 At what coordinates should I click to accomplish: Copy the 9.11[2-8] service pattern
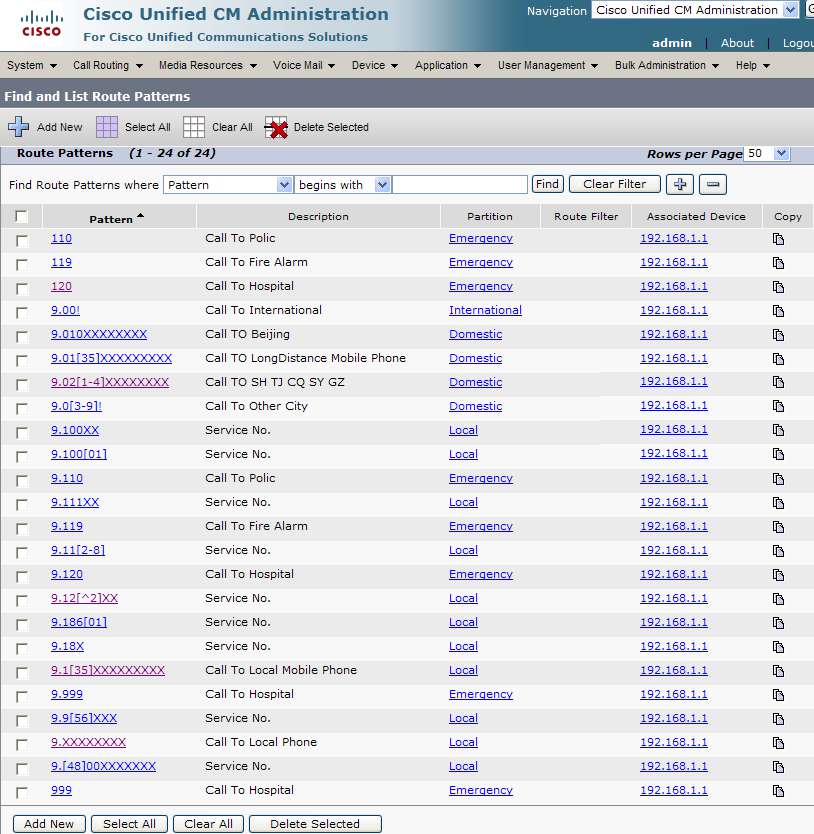tap(778, 551)
